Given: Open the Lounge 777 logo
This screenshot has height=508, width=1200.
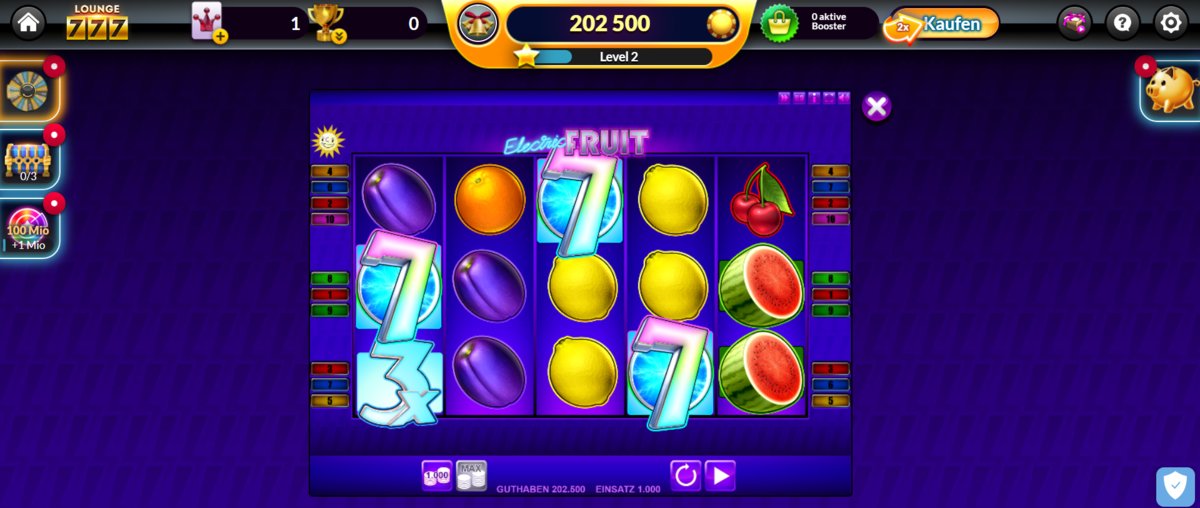Looking at the screenshot, I should [97, 22].
